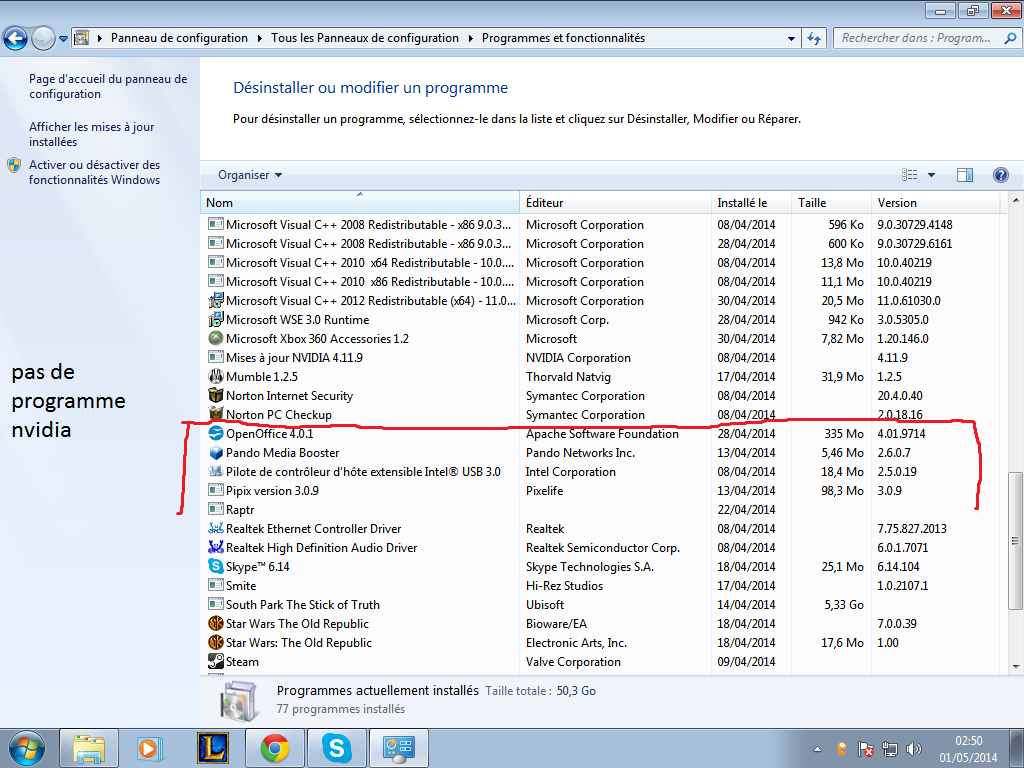This screenshot has height=768, width=1024.
Task: Select 'Tous les Panneaux de configuration' breadcrumb
Action: point(365,38)
